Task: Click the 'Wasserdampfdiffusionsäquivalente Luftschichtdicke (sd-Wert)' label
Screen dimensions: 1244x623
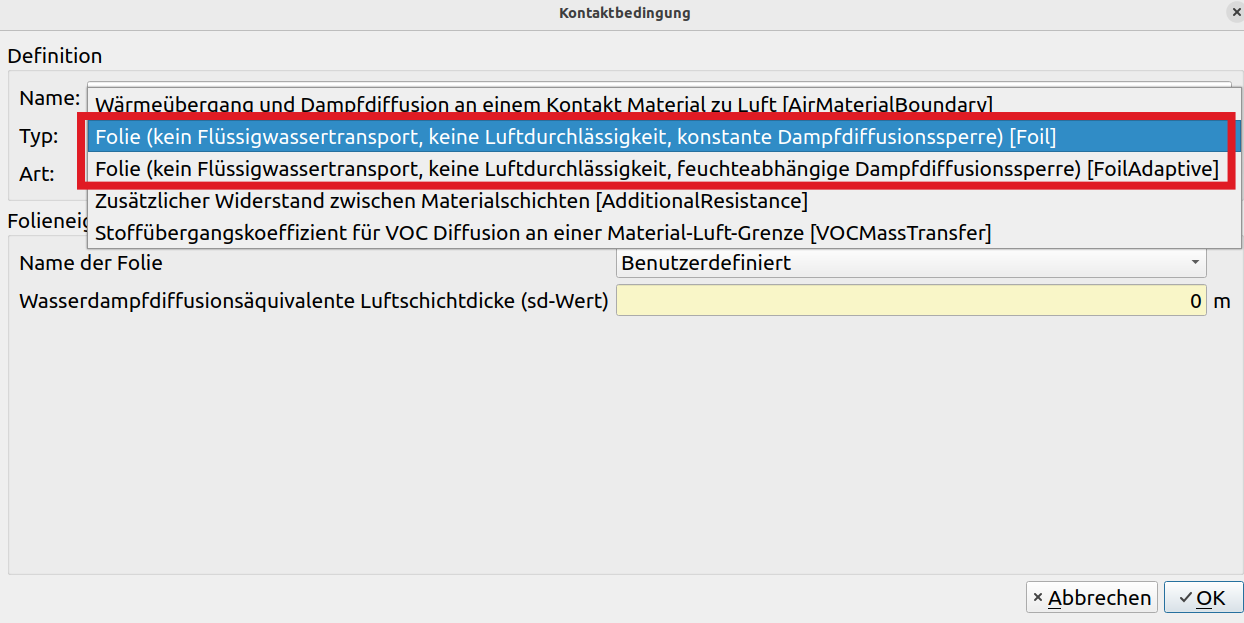Action: point(314,301)
